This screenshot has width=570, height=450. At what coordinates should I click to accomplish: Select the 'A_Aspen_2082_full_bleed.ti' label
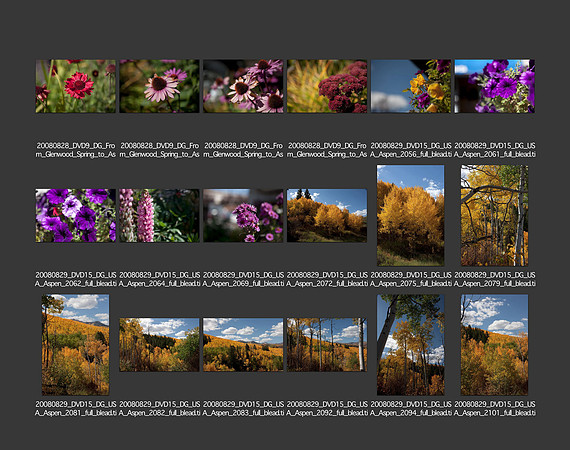tap(159, 413)
